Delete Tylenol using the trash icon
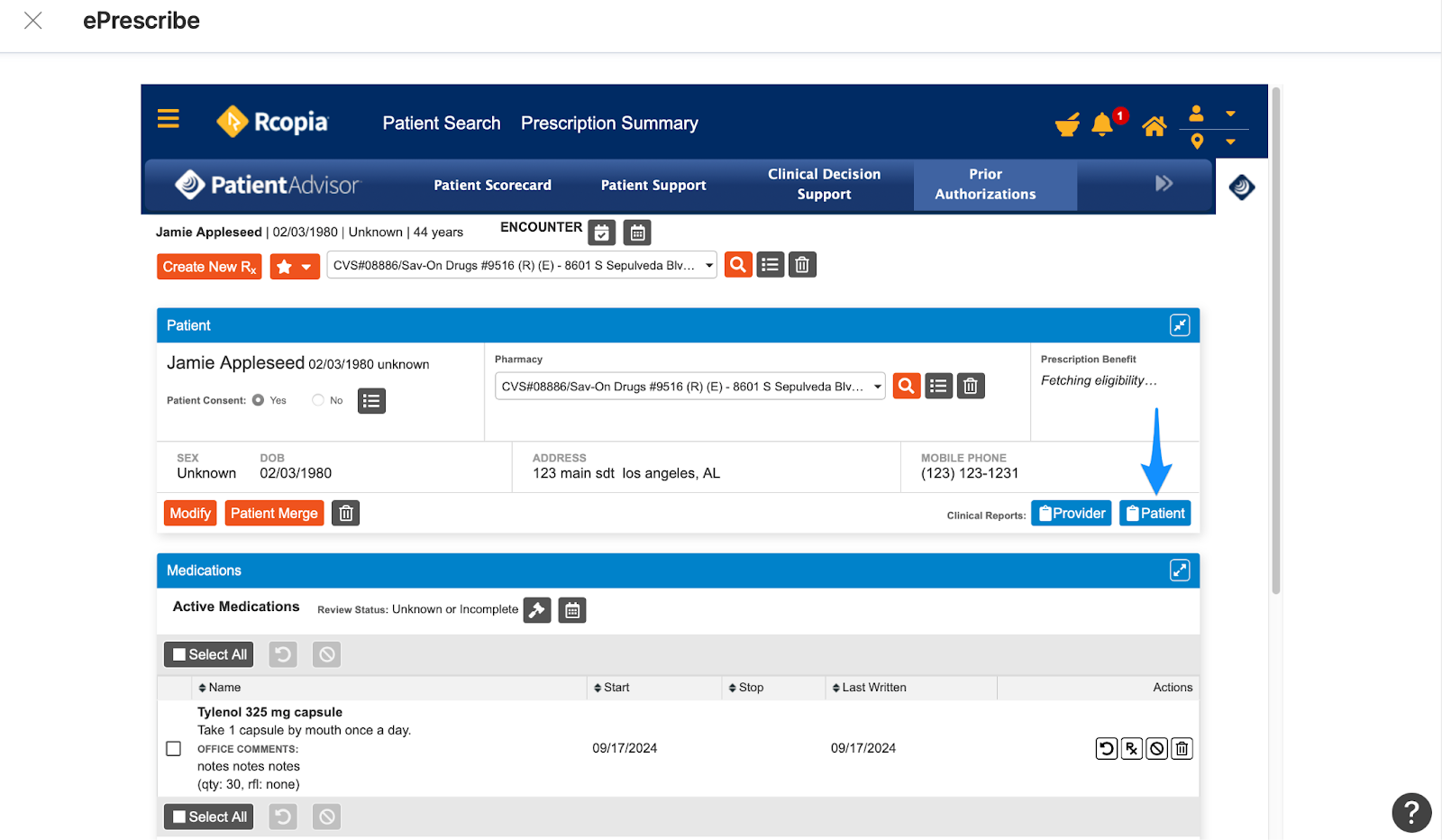The width and height of the screenshot is (1442, 840). tap(1182, 747)
